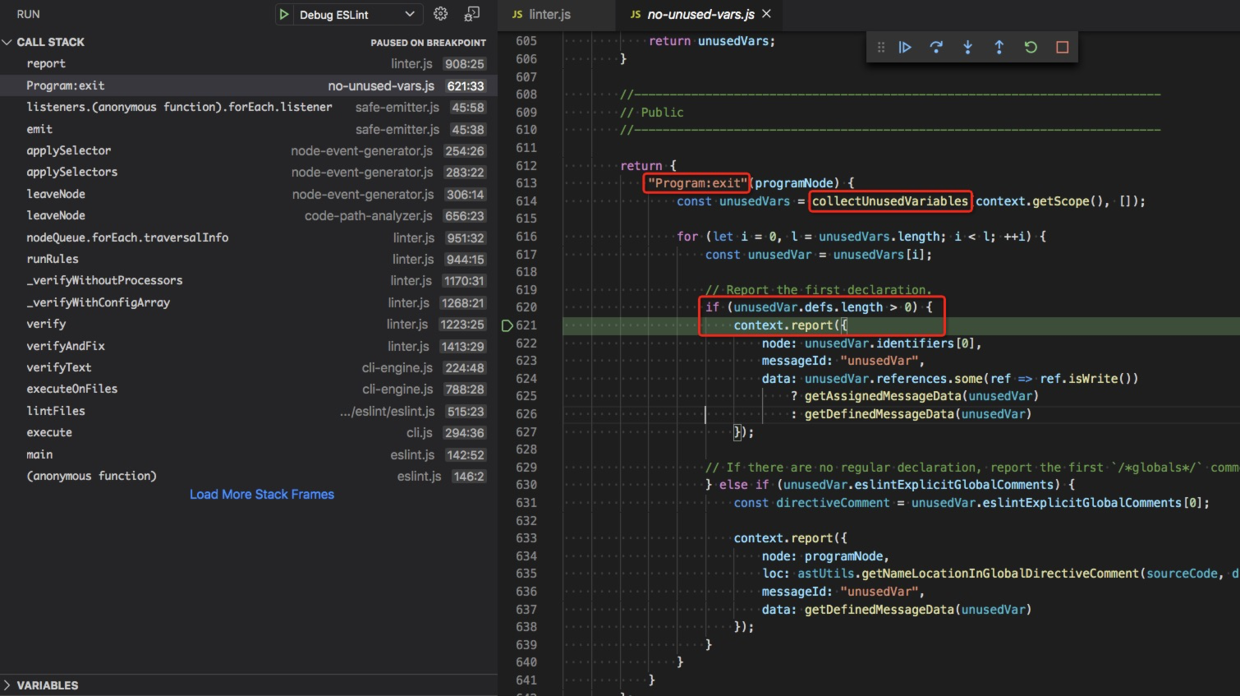Step out of the current function
Image resolution: width=1240 pixels, height=696 pixels.
[x=999, y=46]
